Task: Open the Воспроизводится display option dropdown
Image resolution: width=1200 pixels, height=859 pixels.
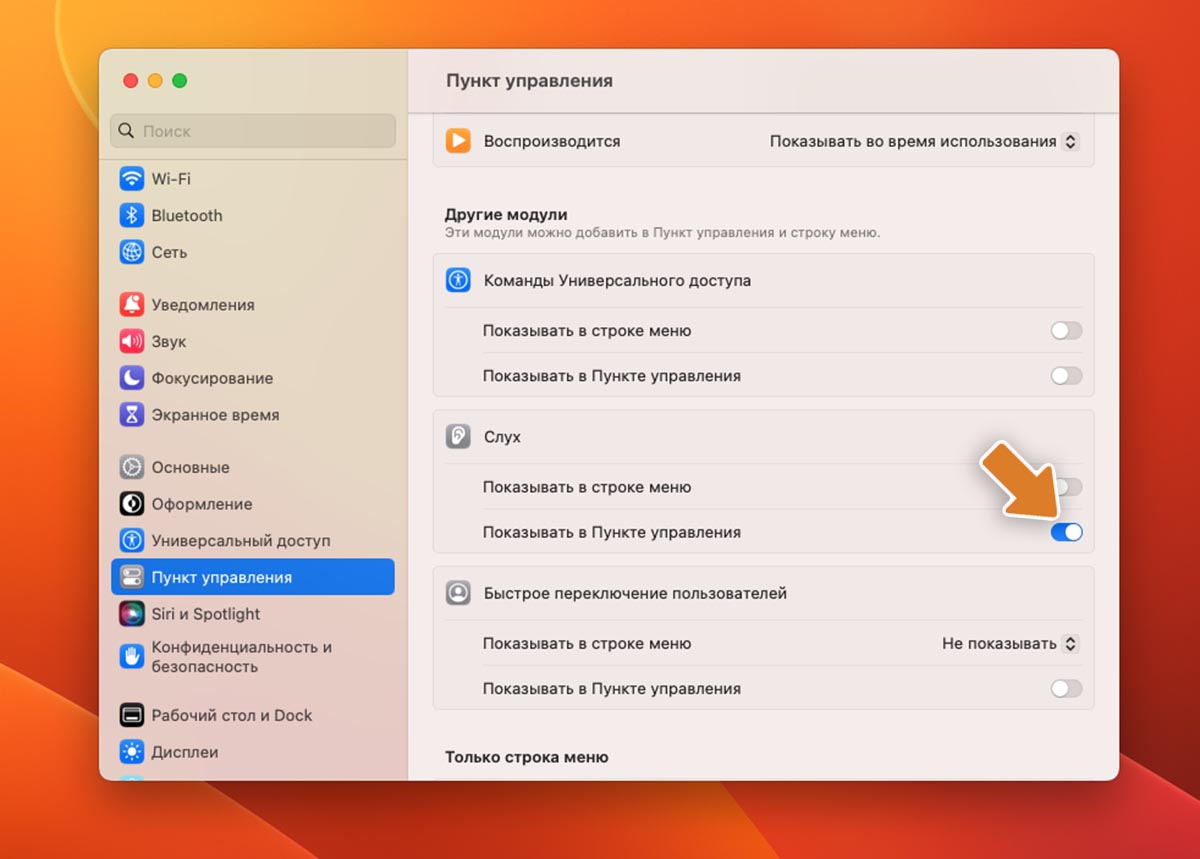Action: 923,142
